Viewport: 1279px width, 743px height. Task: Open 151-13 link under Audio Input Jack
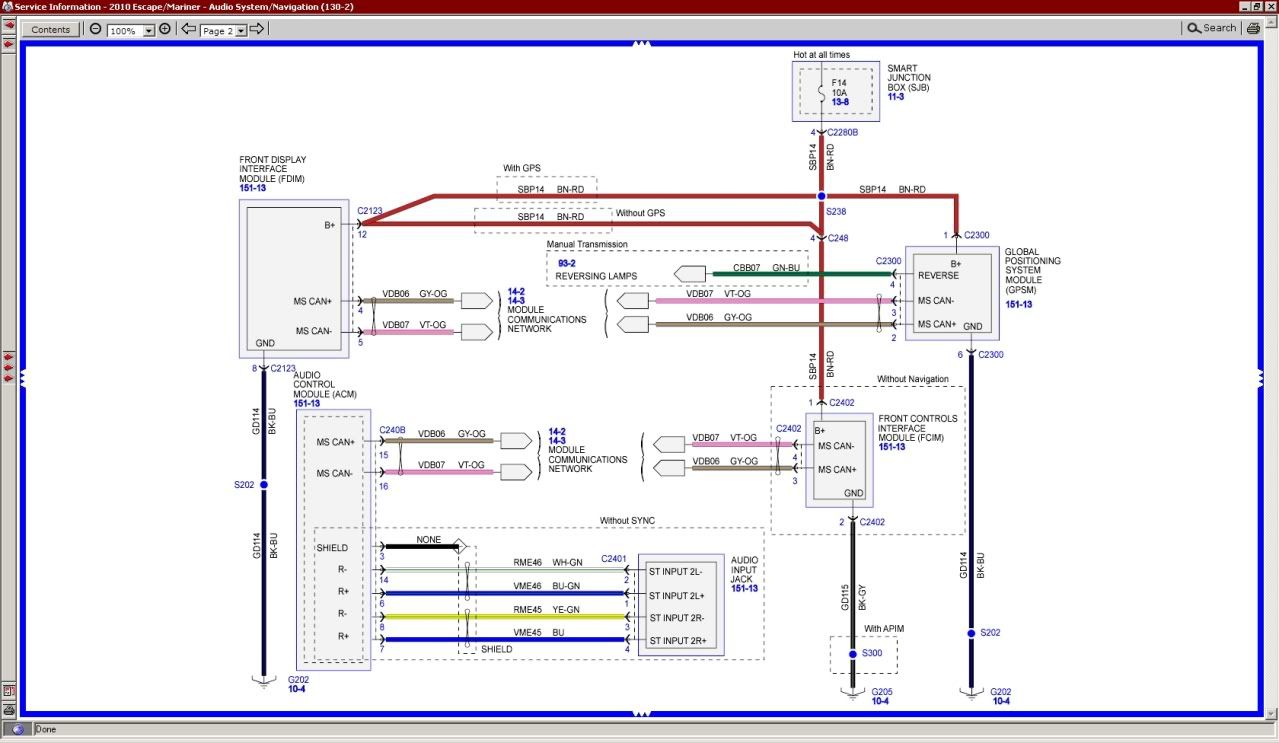click(x=743, y=589)
